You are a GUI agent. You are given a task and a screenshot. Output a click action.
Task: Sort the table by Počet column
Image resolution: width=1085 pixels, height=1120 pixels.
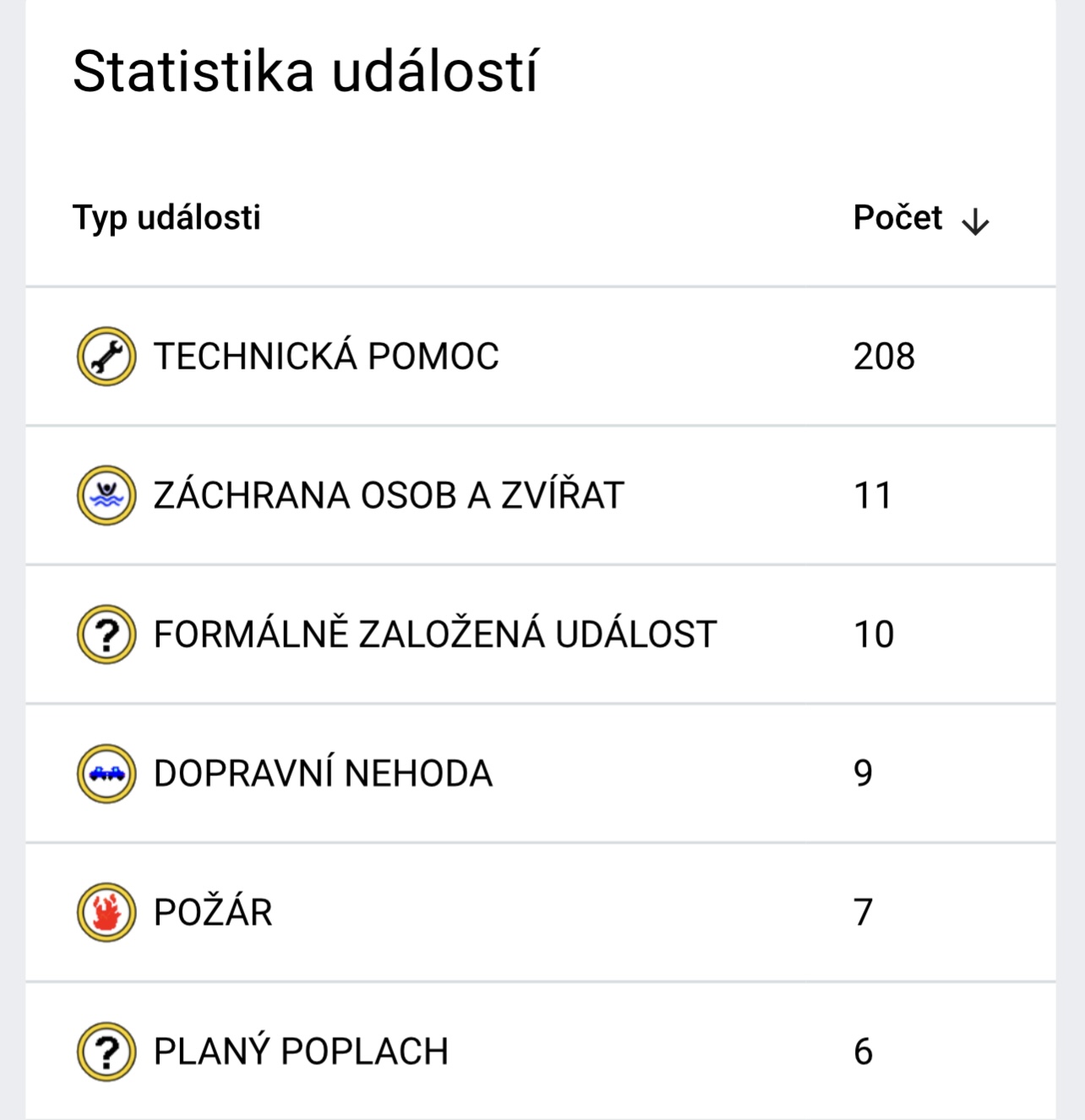(897, 218)
